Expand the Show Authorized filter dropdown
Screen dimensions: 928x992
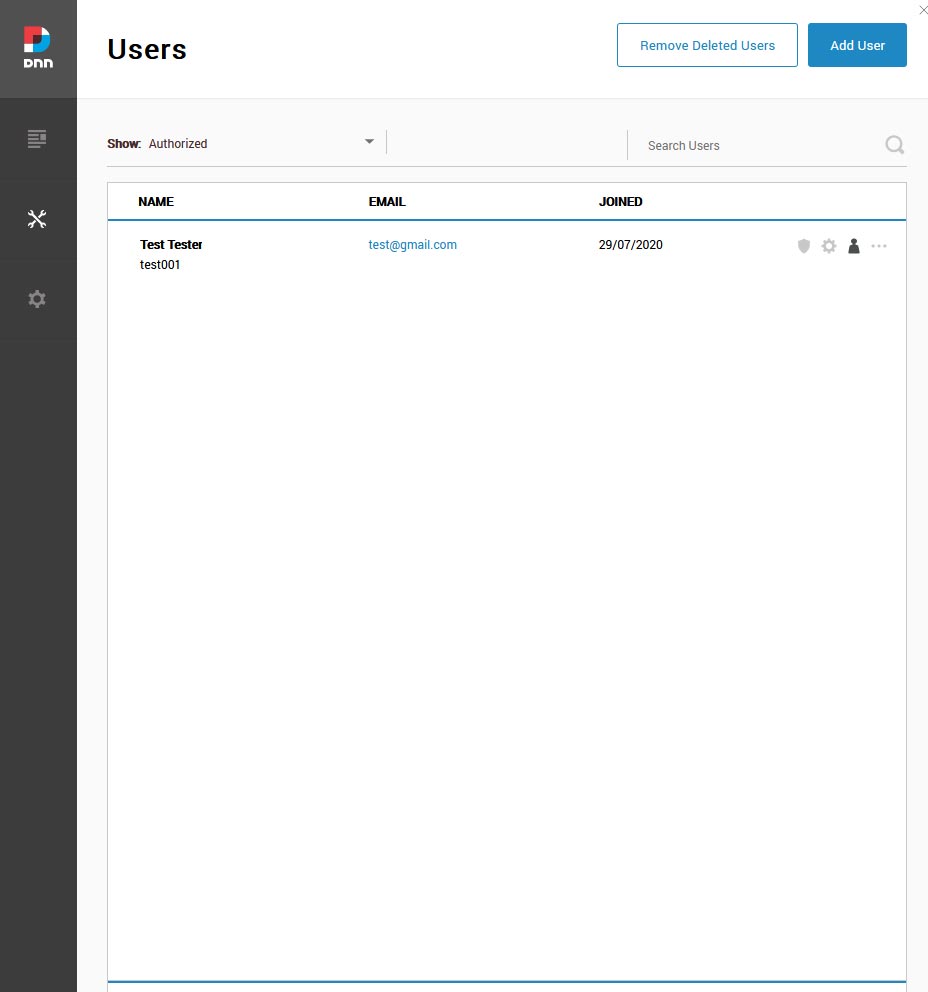[241, 143]
